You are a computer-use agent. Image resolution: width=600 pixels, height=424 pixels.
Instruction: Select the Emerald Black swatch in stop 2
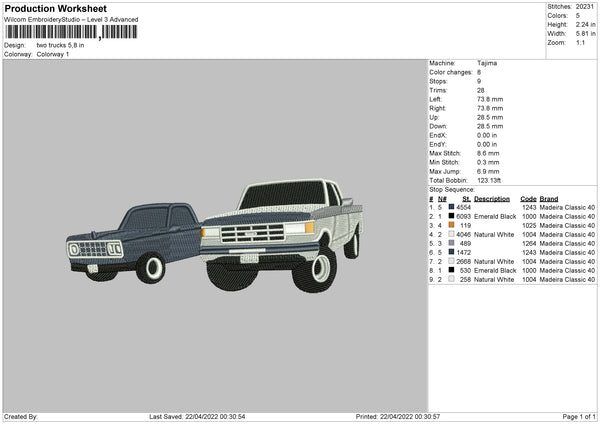tap(452, 217)
